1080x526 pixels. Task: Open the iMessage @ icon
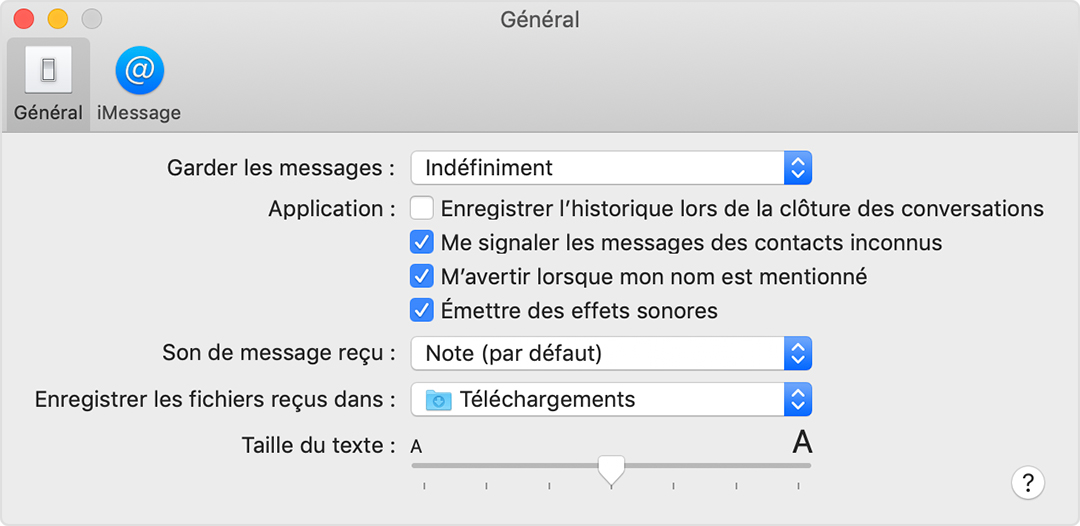(139, 70)
